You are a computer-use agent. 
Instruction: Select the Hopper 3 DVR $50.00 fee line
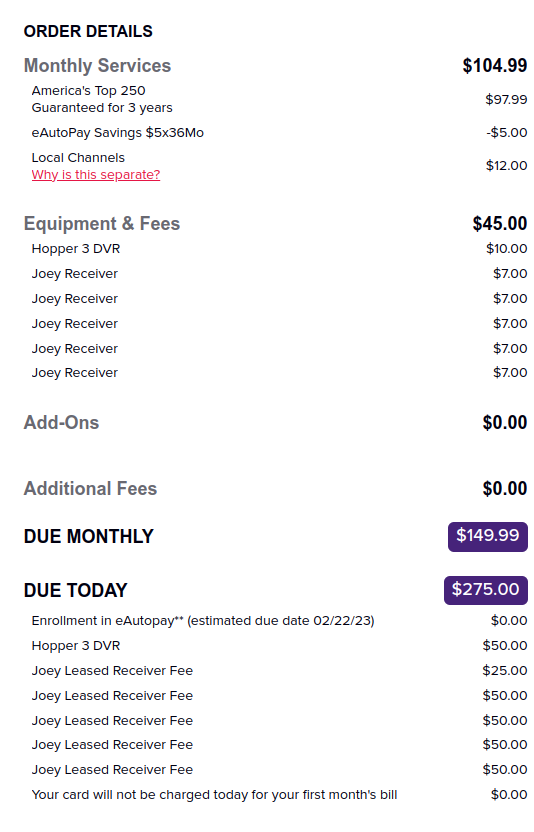tap(279, 646)
